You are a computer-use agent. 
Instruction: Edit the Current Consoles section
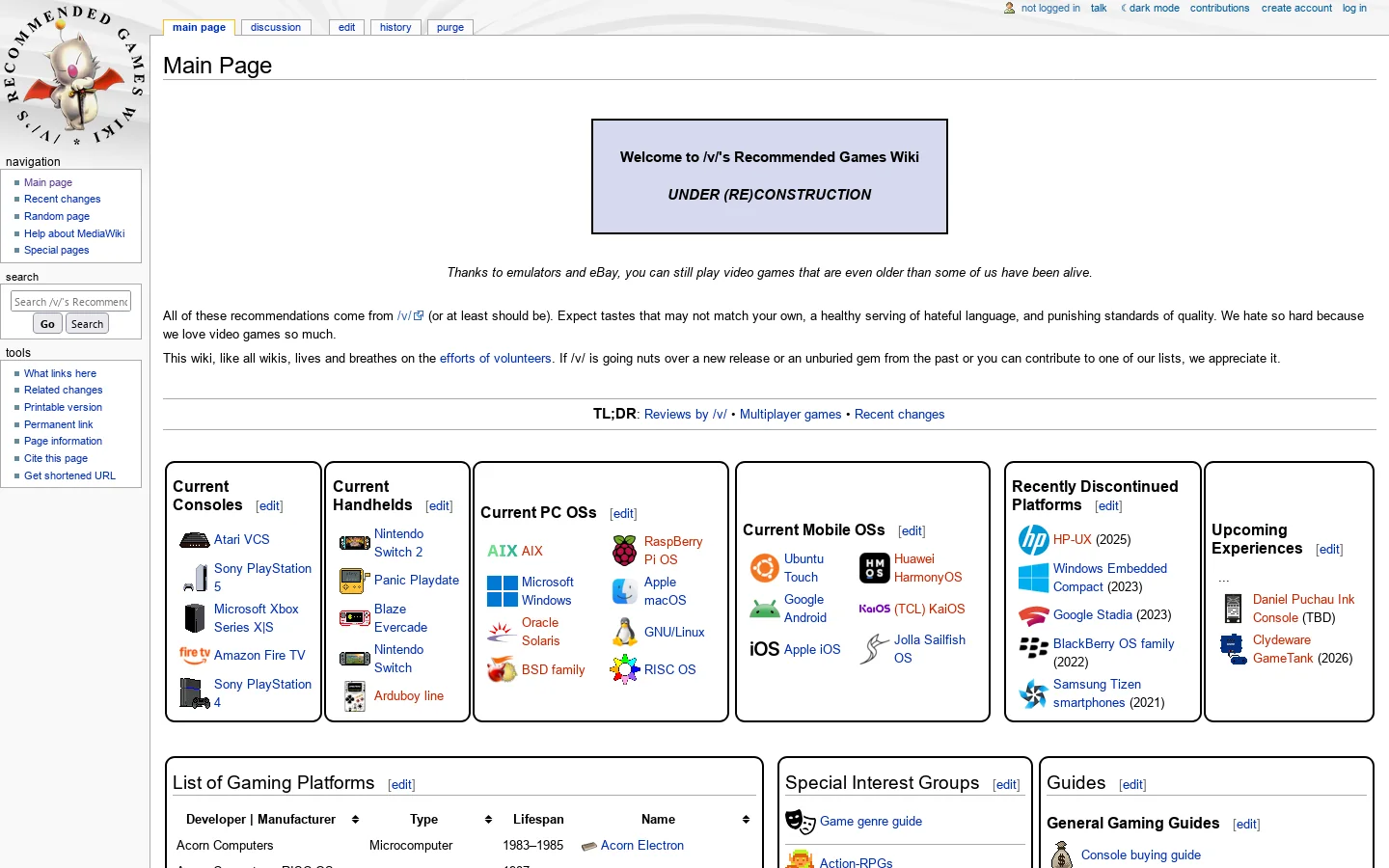click(269, 506)
